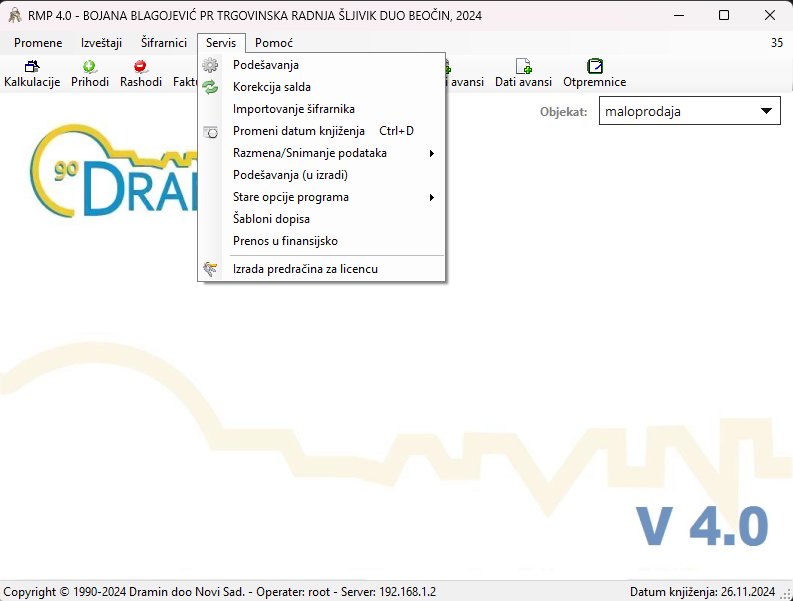Open Otpremnice toolbar icon
Screen dimensions: 793x601
[x=595, y=66]
